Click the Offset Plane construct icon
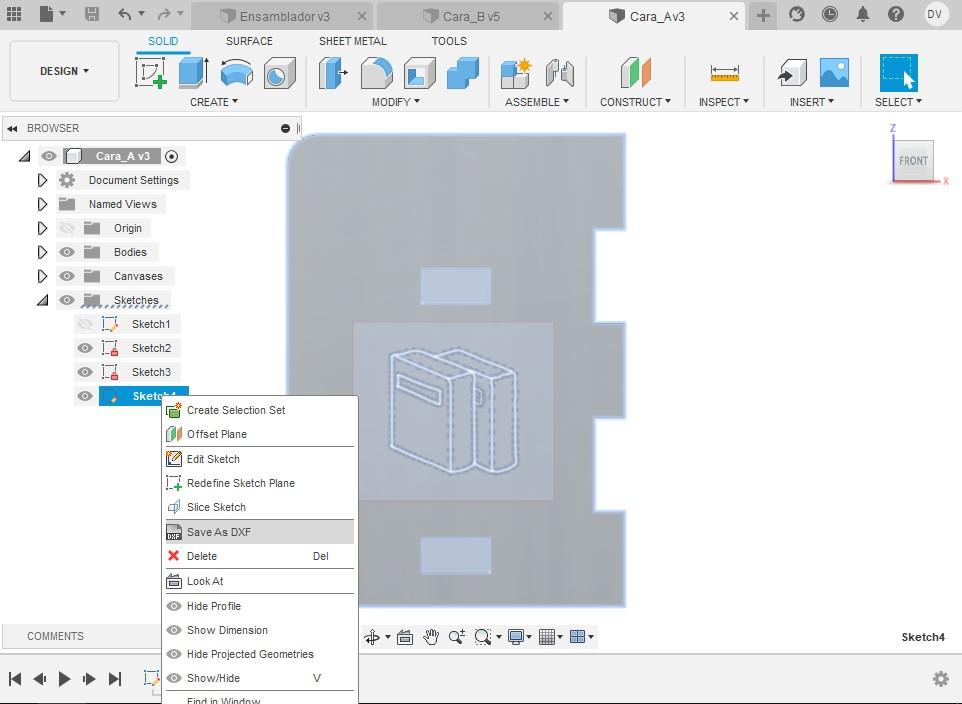The image size is (962, 704). [636, 72]
